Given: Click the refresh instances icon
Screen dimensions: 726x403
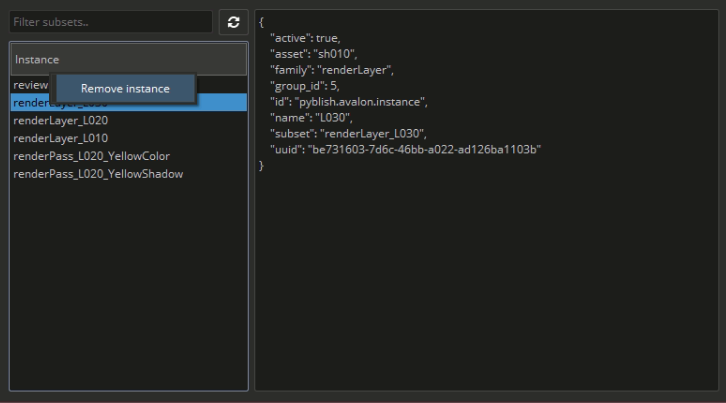Looking at the screenshot, I should click(x=233, y=22).
